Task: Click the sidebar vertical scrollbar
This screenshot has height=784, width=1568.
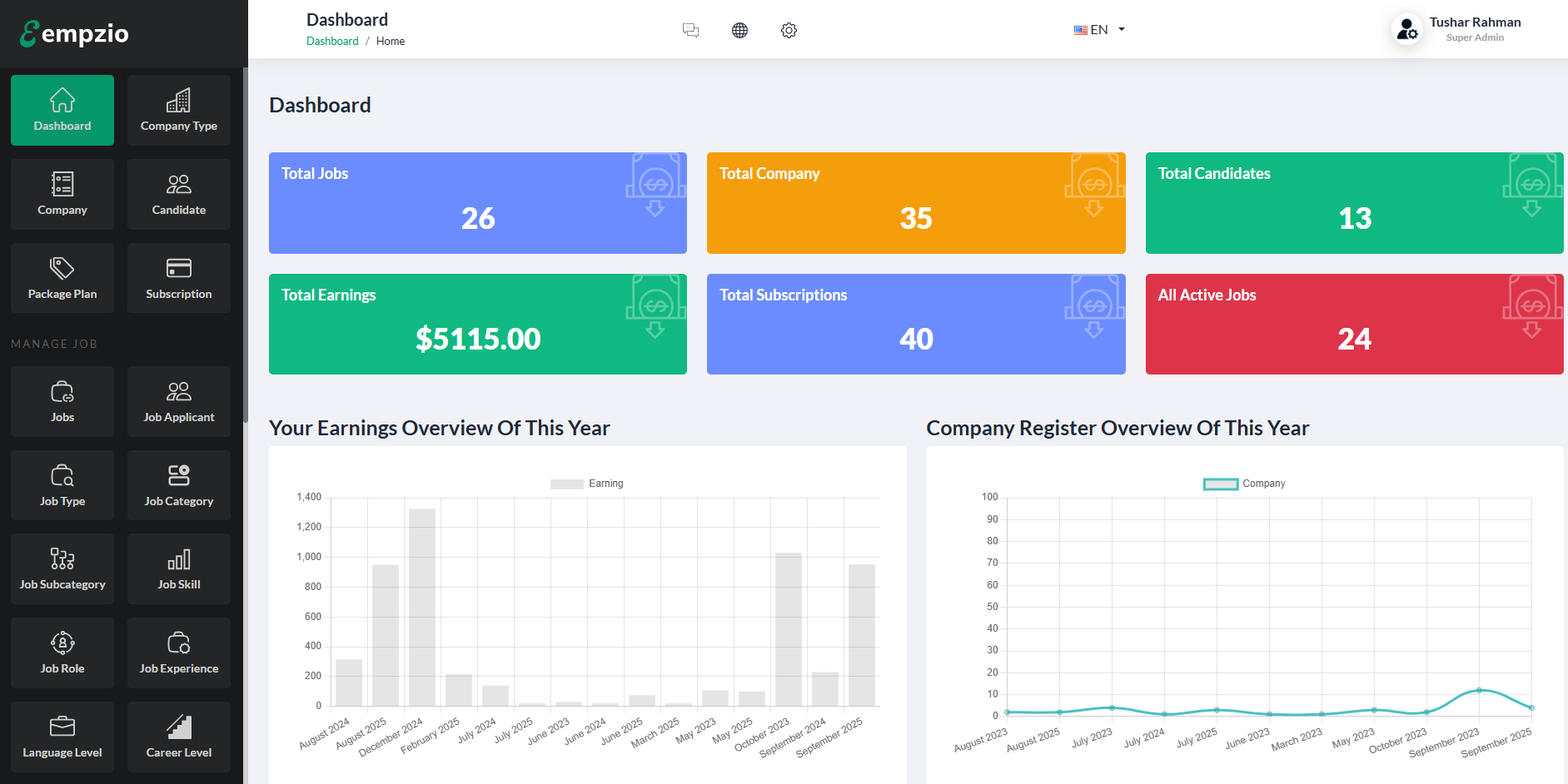Action: pyautogui.click(x=245, y=250)
